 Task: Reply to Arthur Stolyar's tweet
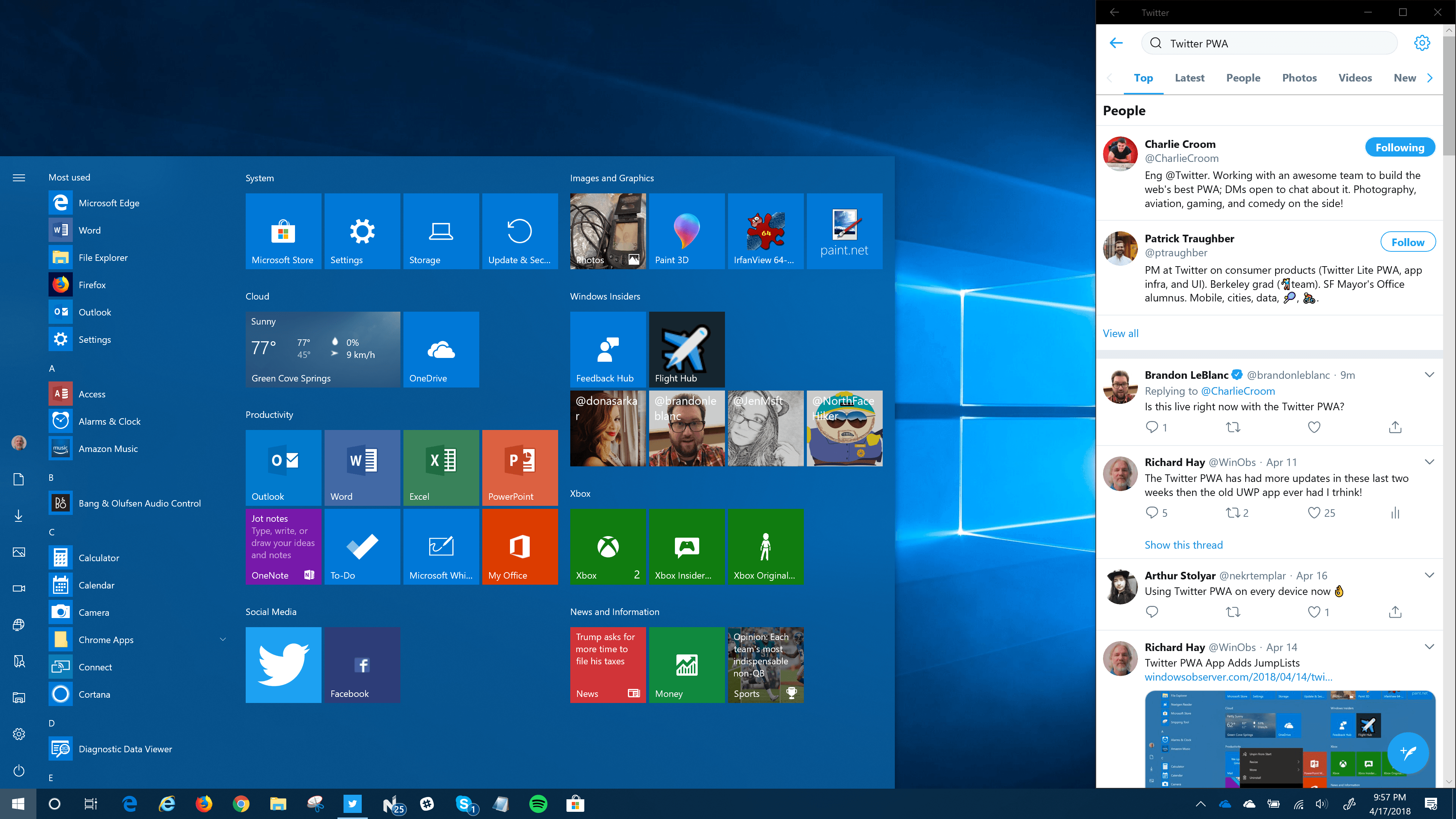1152,612
